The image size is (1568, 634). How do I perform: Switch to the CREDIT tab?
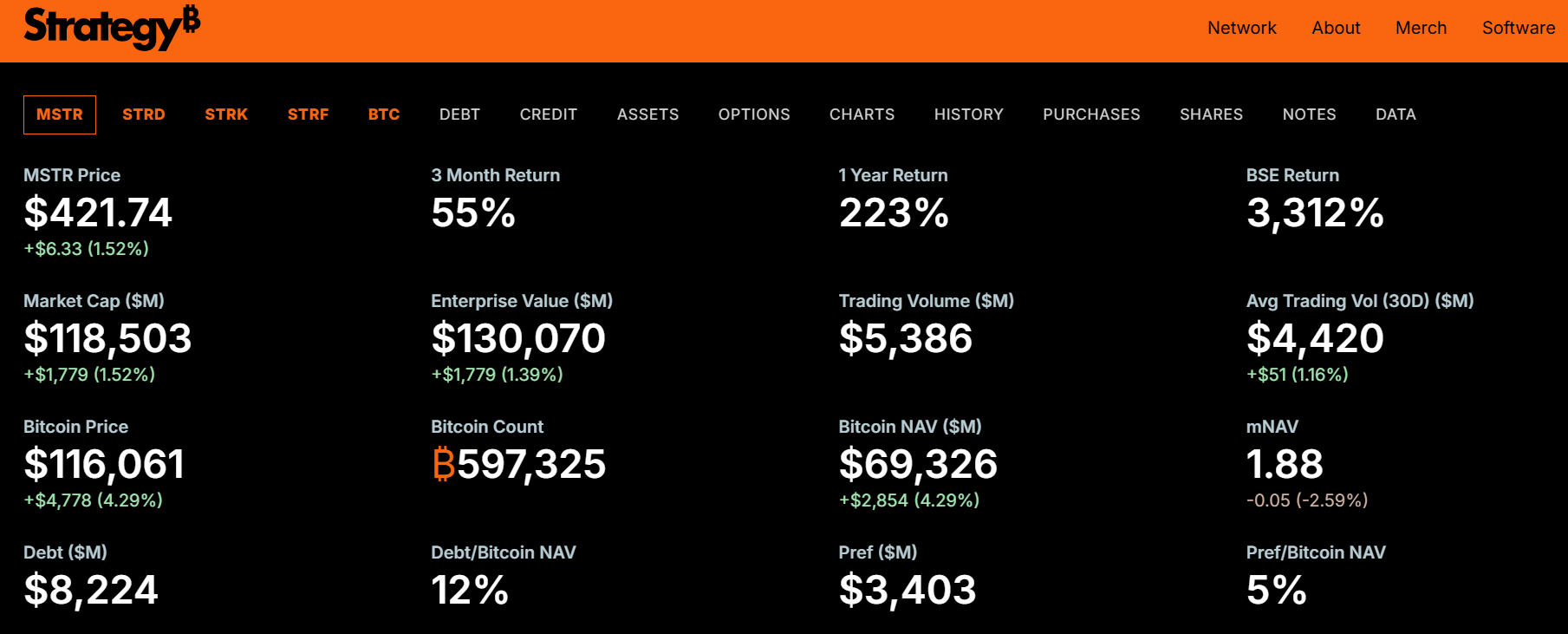pos(549,114)
